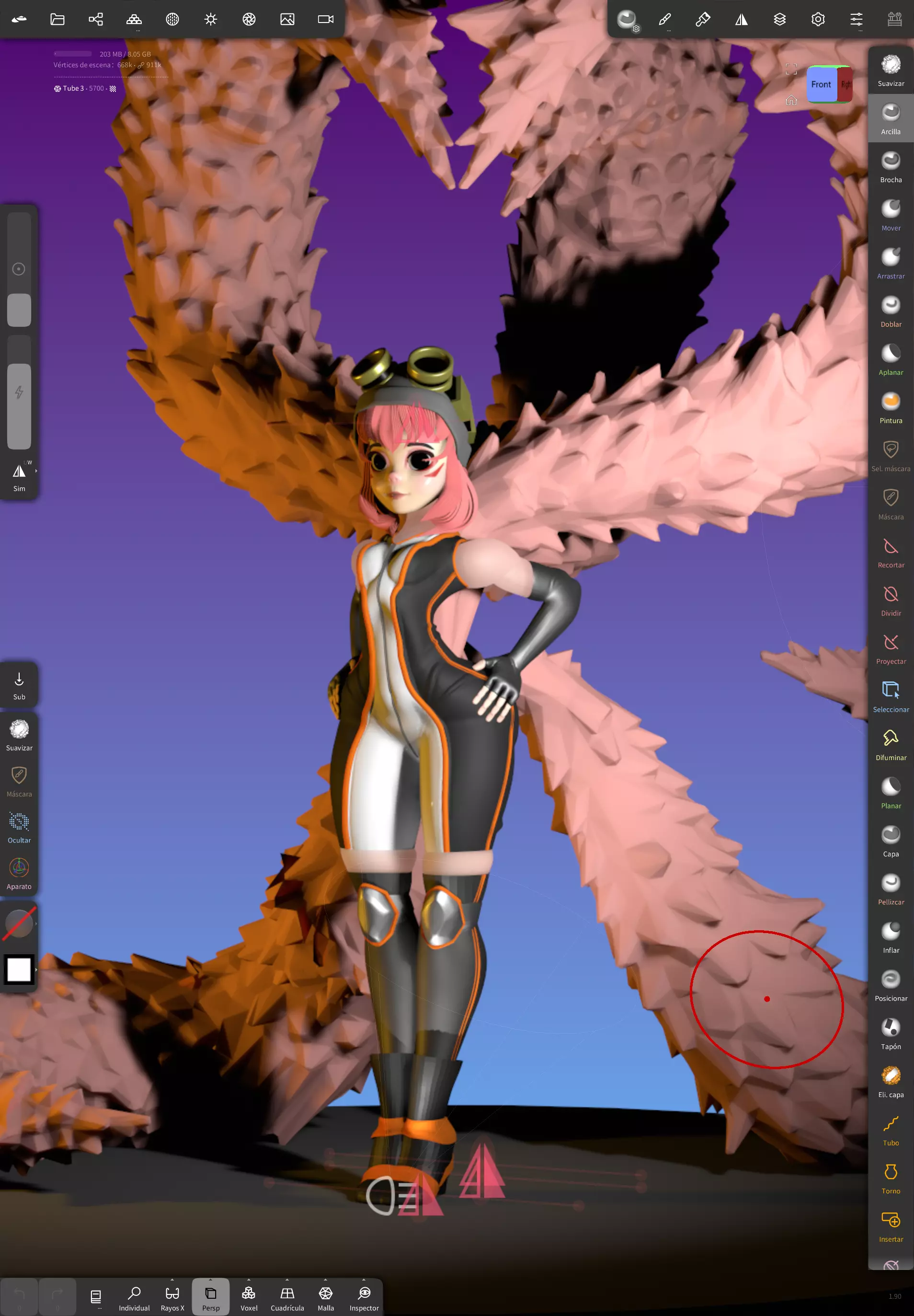Viewport: 914px width, 1316px height.
Task: Select the Dividir split tool
Action: [x=891, y=600]
